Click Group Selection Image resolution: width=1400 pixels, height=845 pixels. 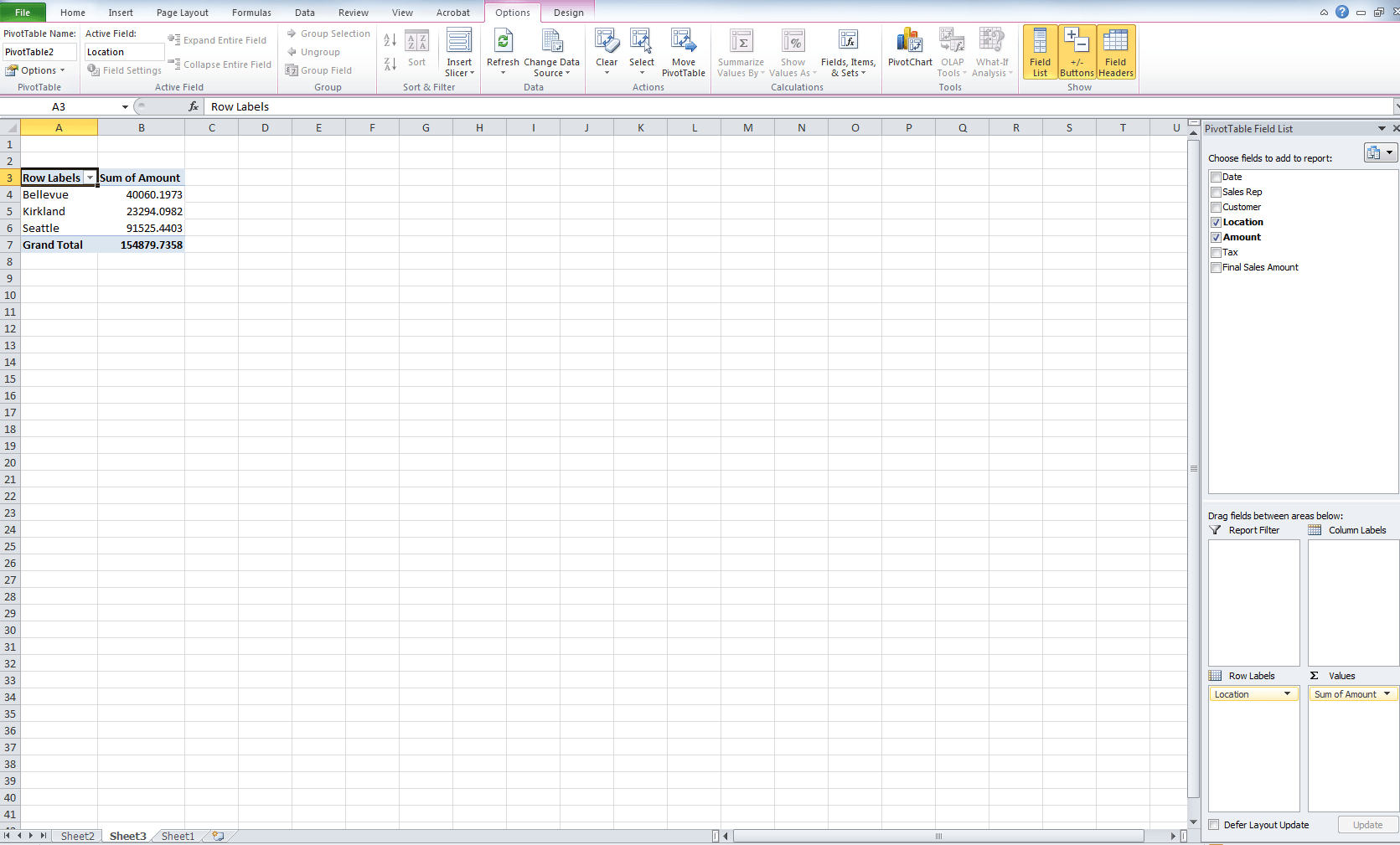[x=328, y=33]
